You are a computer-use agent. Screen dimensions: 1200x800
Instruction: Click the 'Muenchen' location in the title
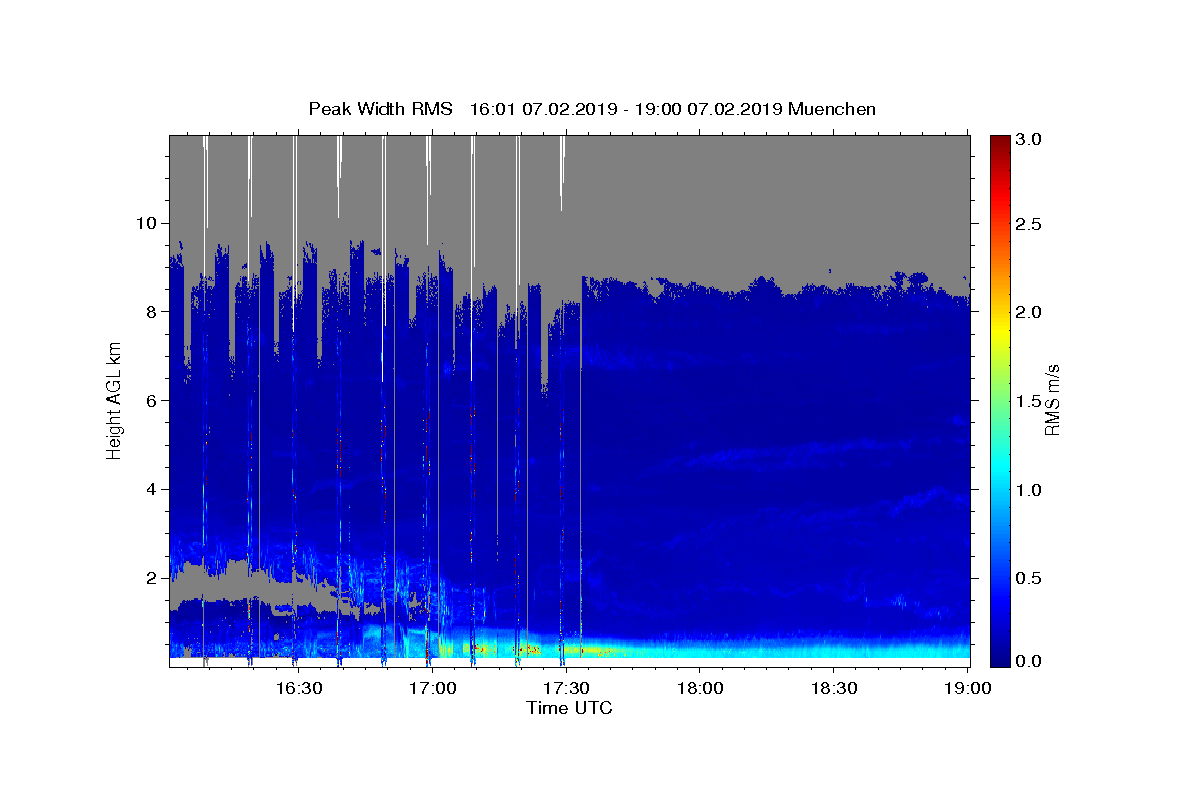(x=832, y=109)
